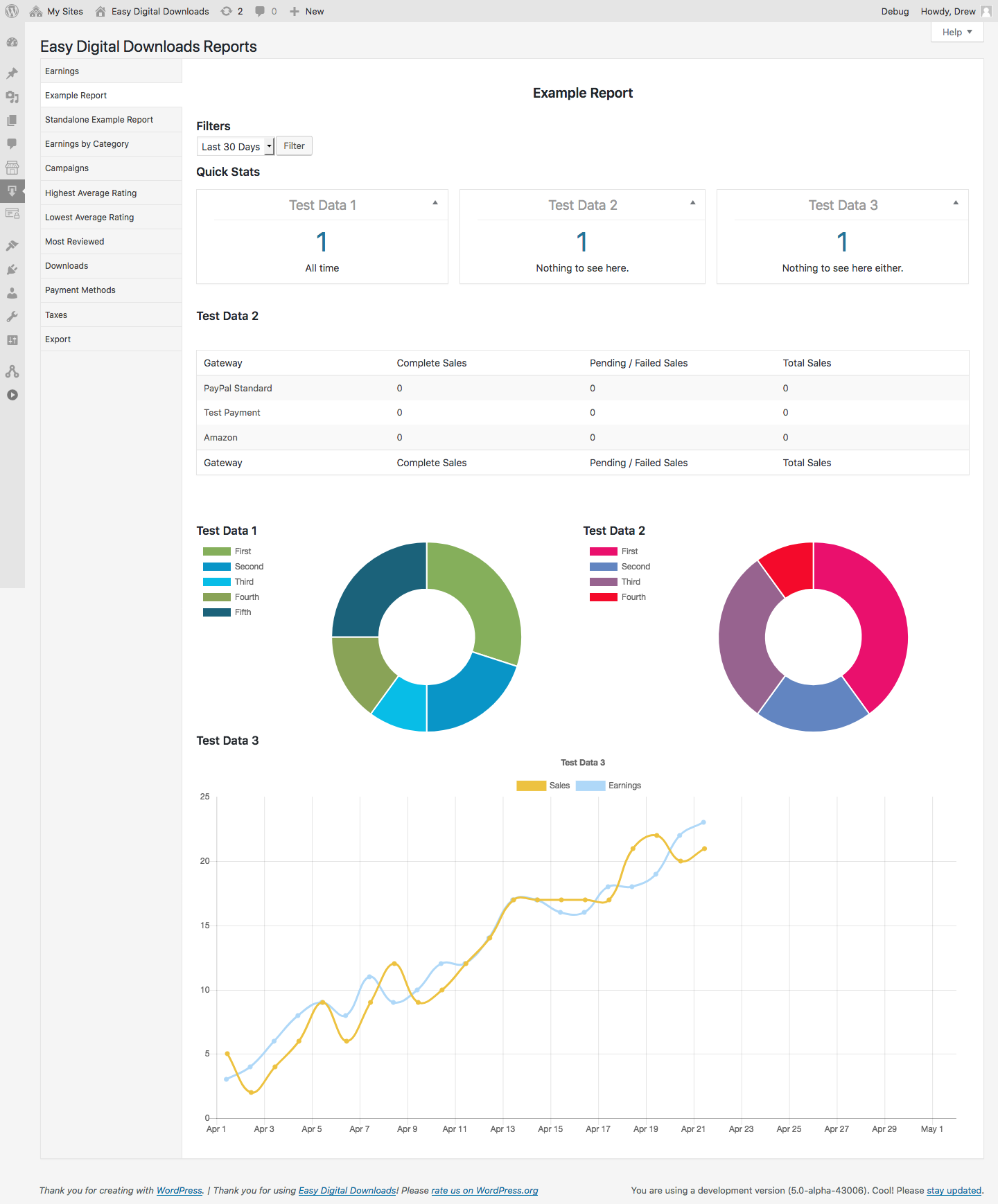This screenshot has width=998, height=1204.
Task: Toggle Third legend item in Test Data 1 pie
Action: coord(228,582)
